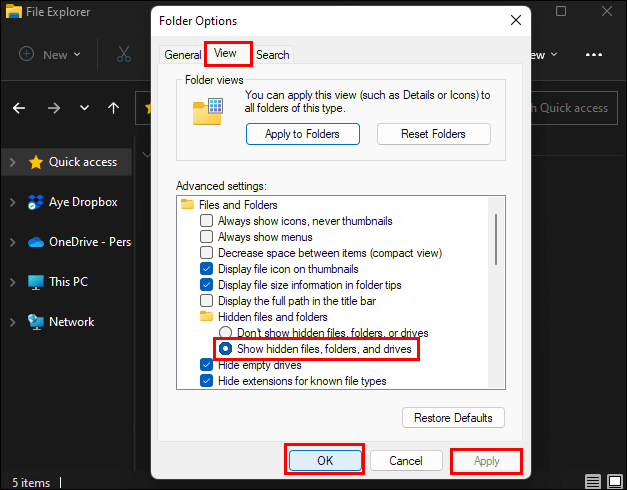
Task: Expand the This PC chevron
Action: click(x=12, y=282)
